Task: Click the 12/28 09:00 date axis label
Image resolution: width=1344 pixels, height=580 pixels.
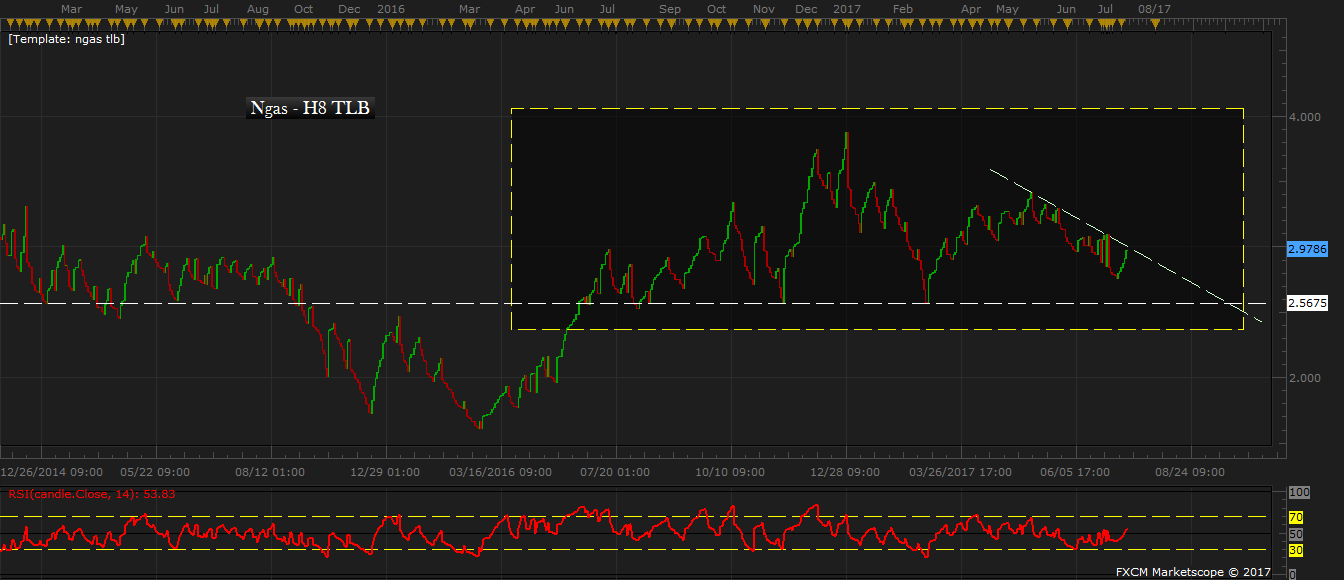Action: pos(845,471)
